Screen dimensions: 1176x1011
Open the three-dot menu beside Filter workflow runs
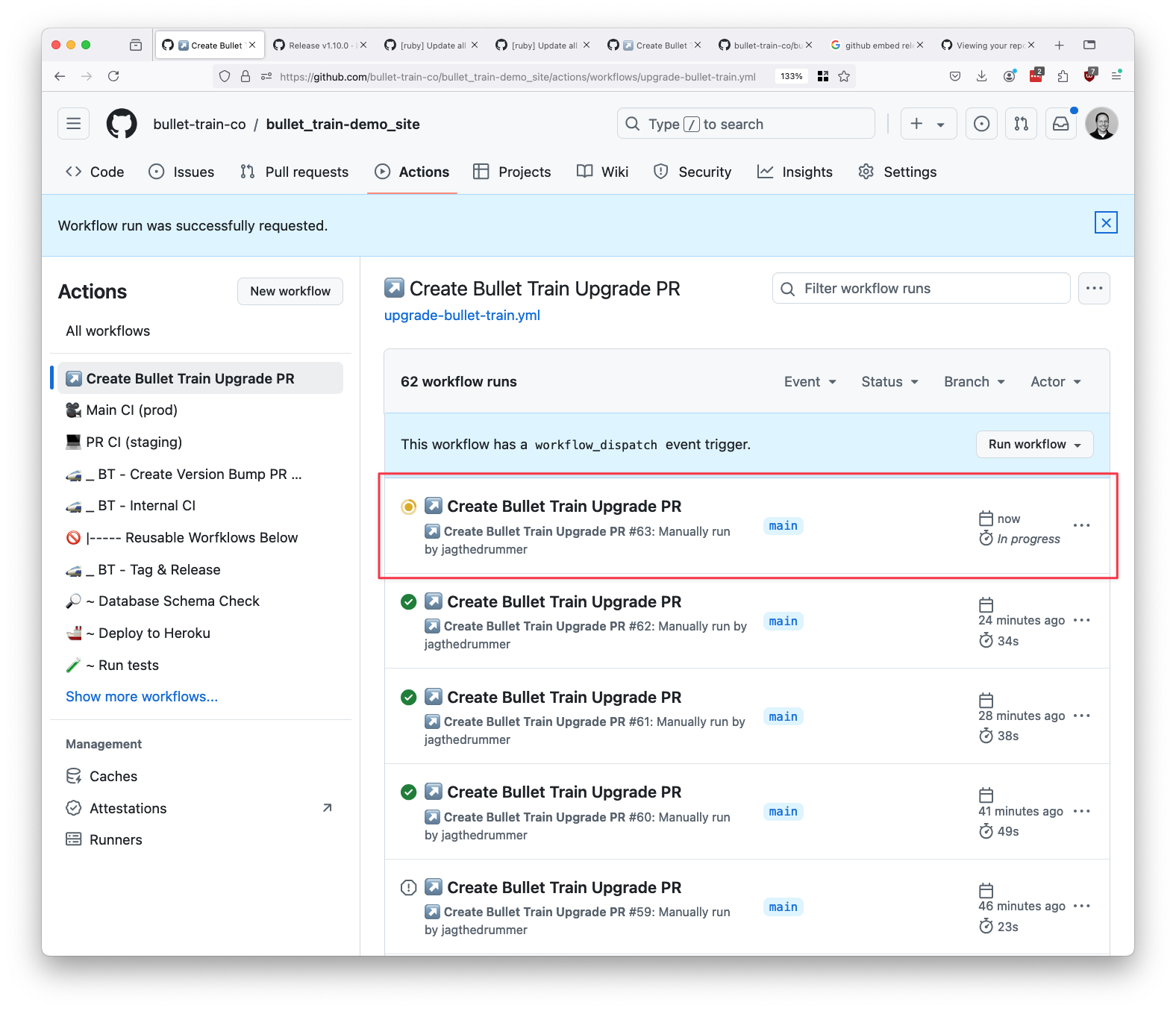tap(1094, 288)
